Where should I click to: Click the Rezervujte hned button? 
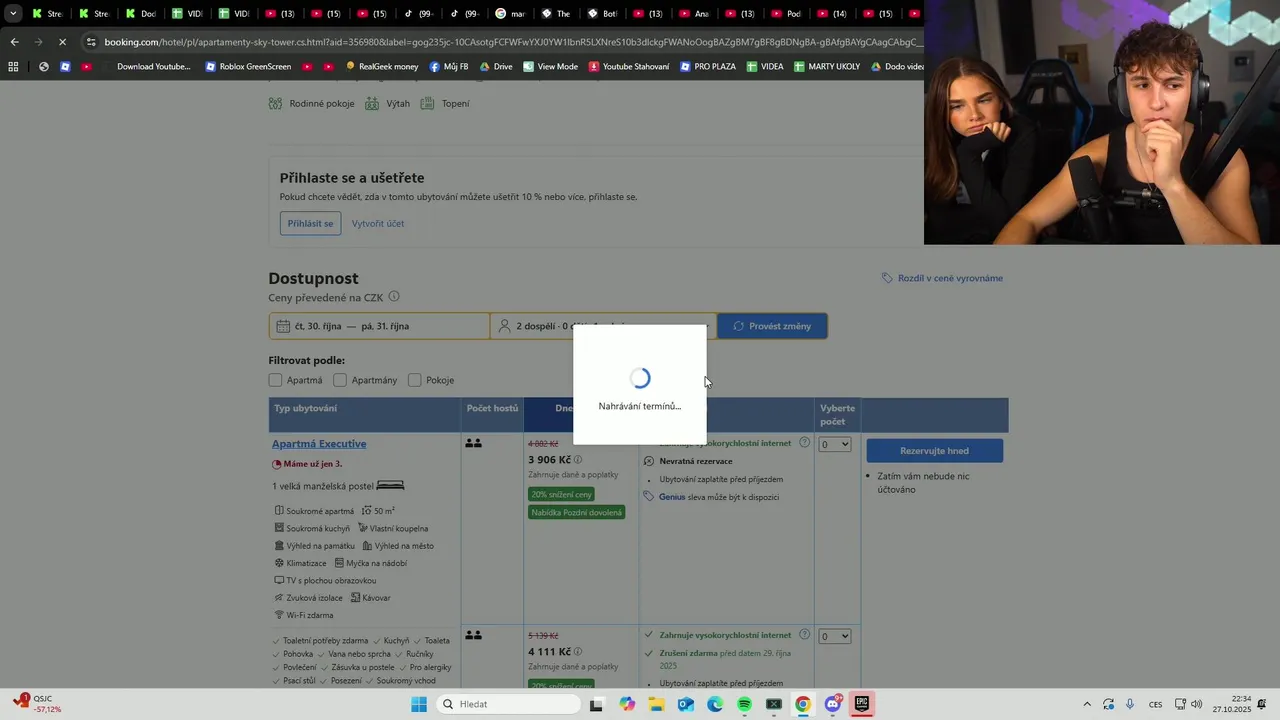[934, 451]
